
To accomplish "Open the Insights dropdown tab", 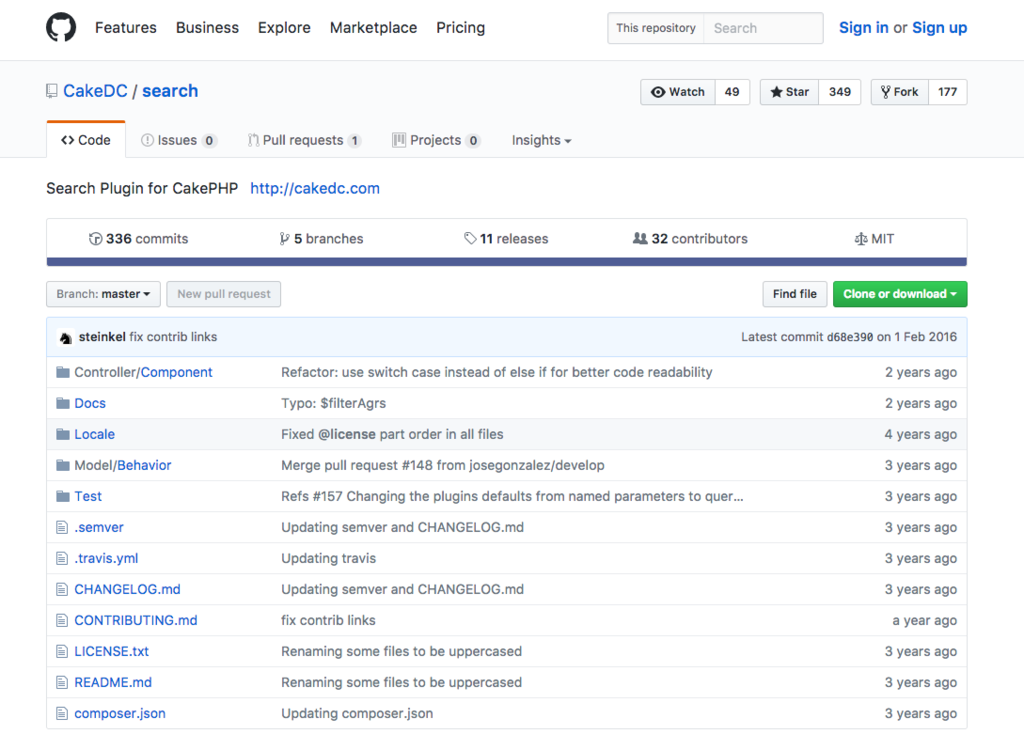I will [541, 140].
